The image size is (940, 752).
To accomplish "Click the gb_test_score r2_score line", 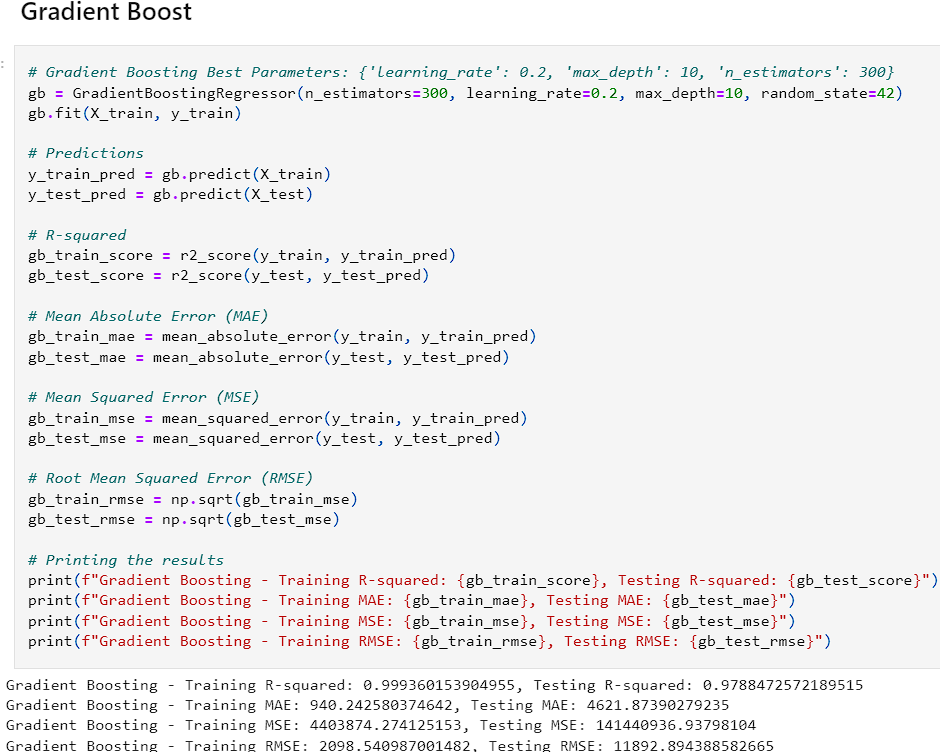I will (x=228, y=275).
